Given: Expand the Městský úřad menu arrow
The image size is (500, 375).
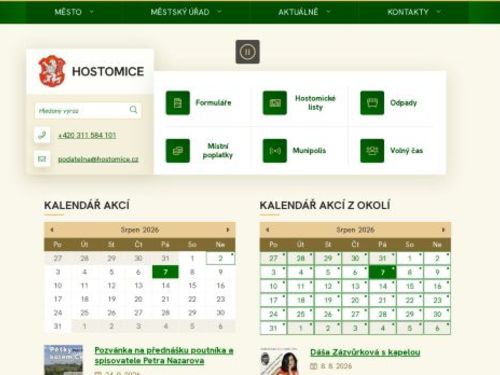Looking at the screenshot, I should 219,12.
